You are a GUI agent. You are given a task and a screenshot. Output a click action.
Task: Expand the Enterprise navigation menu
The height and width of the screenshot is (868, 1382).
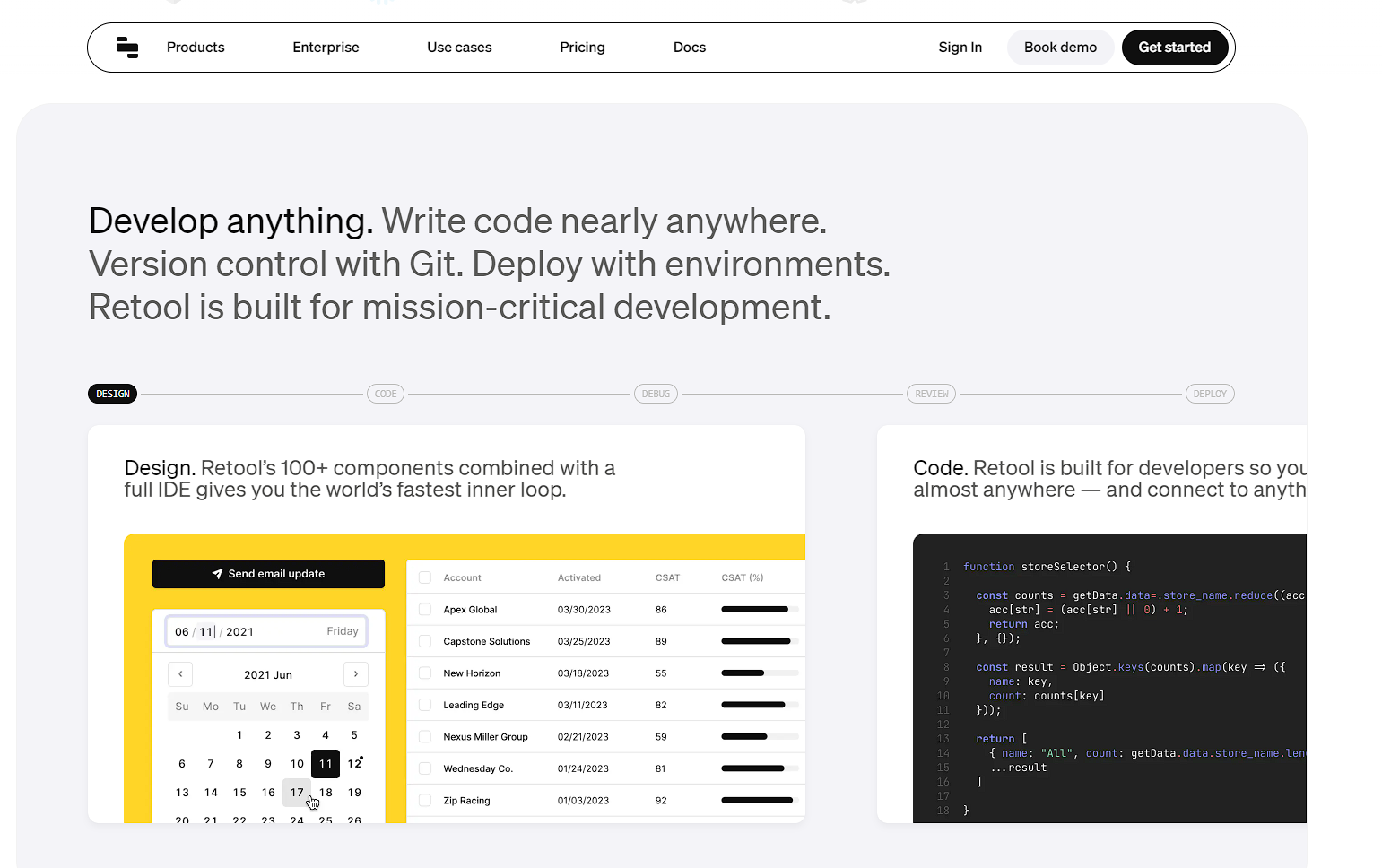(x=326, y=48)
